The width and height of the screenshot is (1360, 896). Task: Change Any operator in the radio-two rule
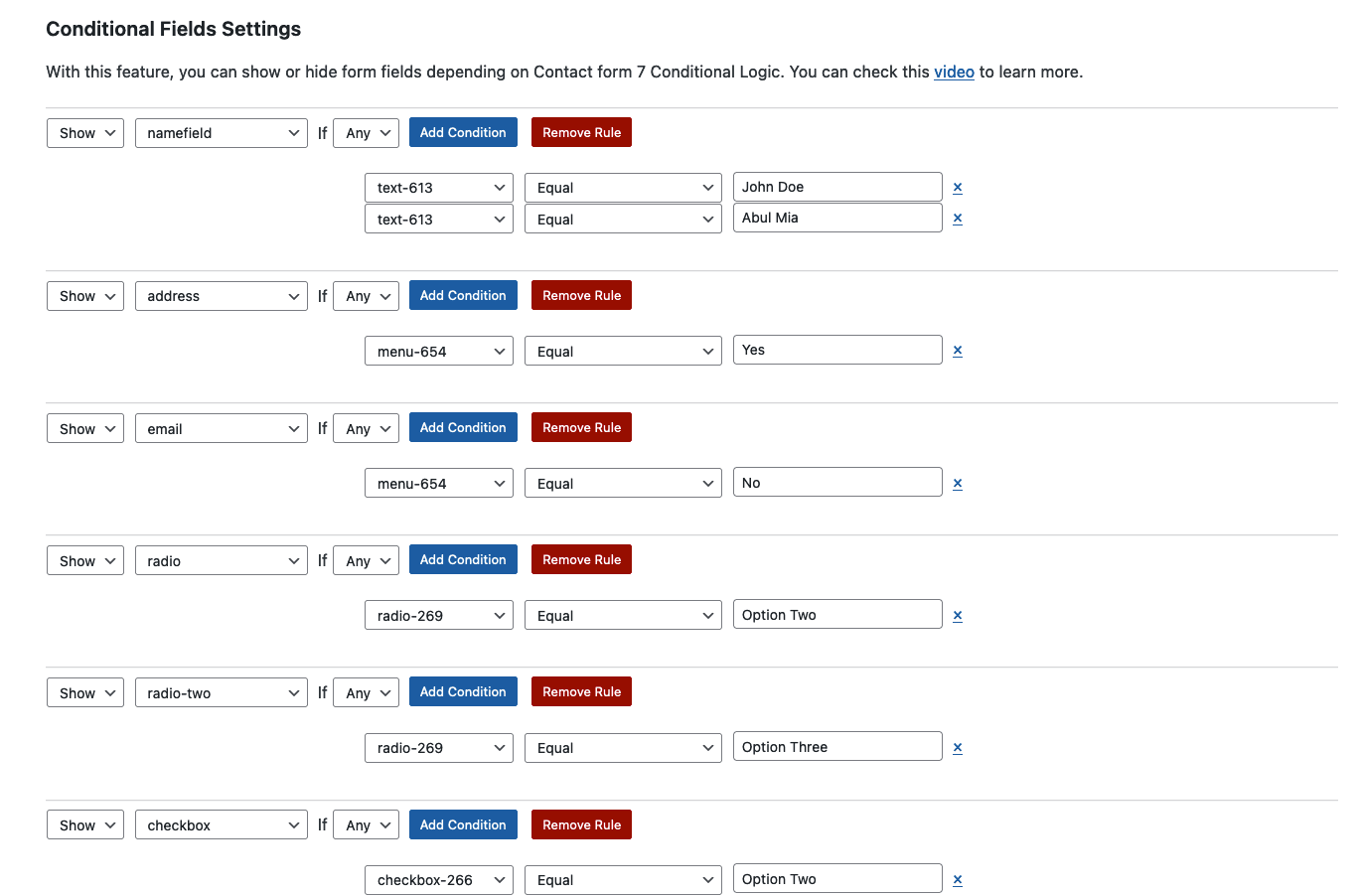point(367,693)
